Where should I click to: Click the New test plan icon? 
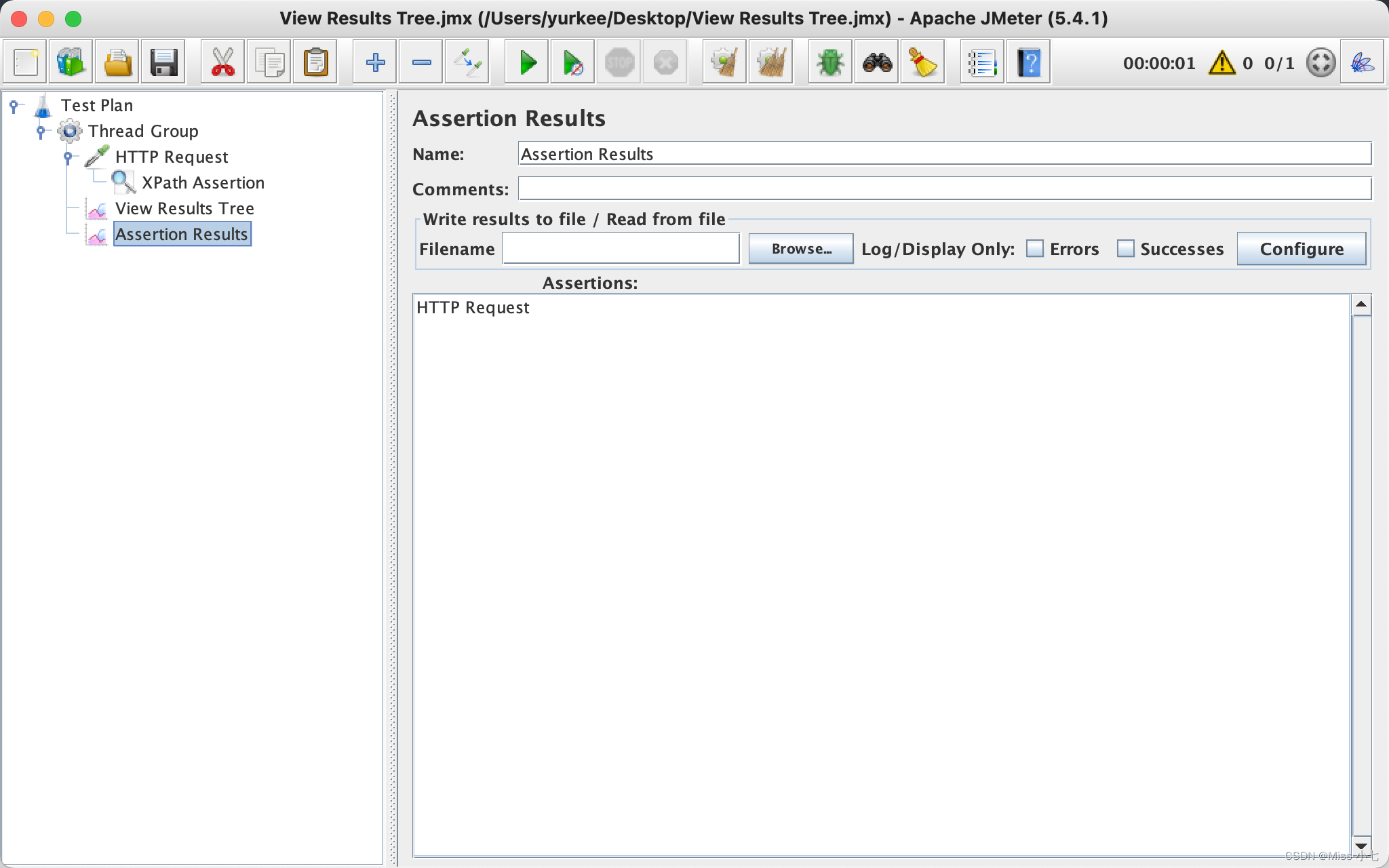click(x=25, y=62)
